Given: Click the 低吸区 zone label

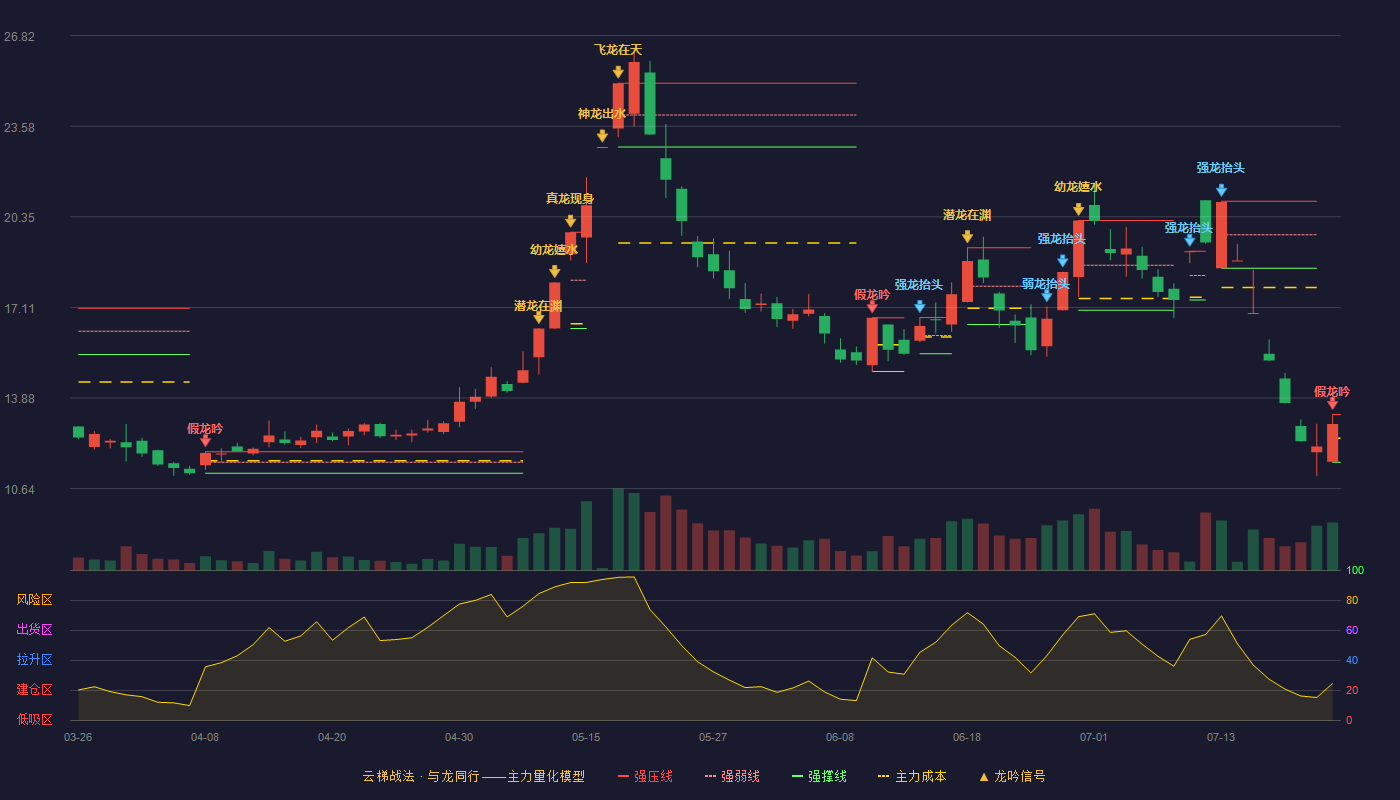Looking at the screenshot, I should point(34,719).
